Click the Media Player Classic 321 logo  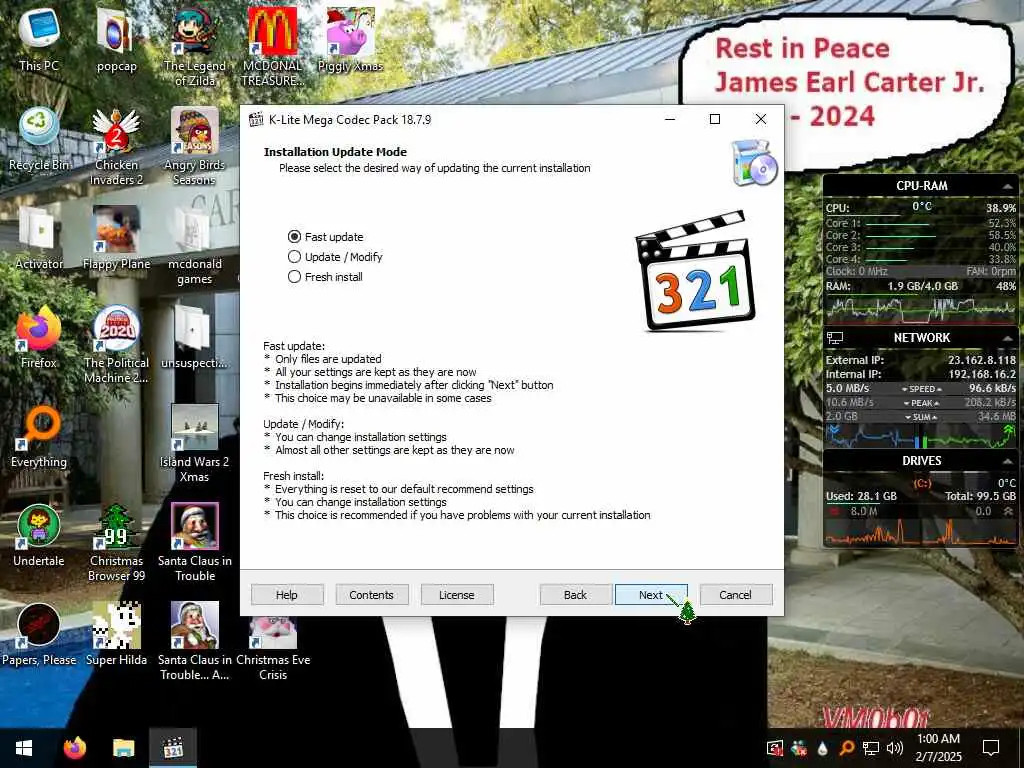coord(696,271)
